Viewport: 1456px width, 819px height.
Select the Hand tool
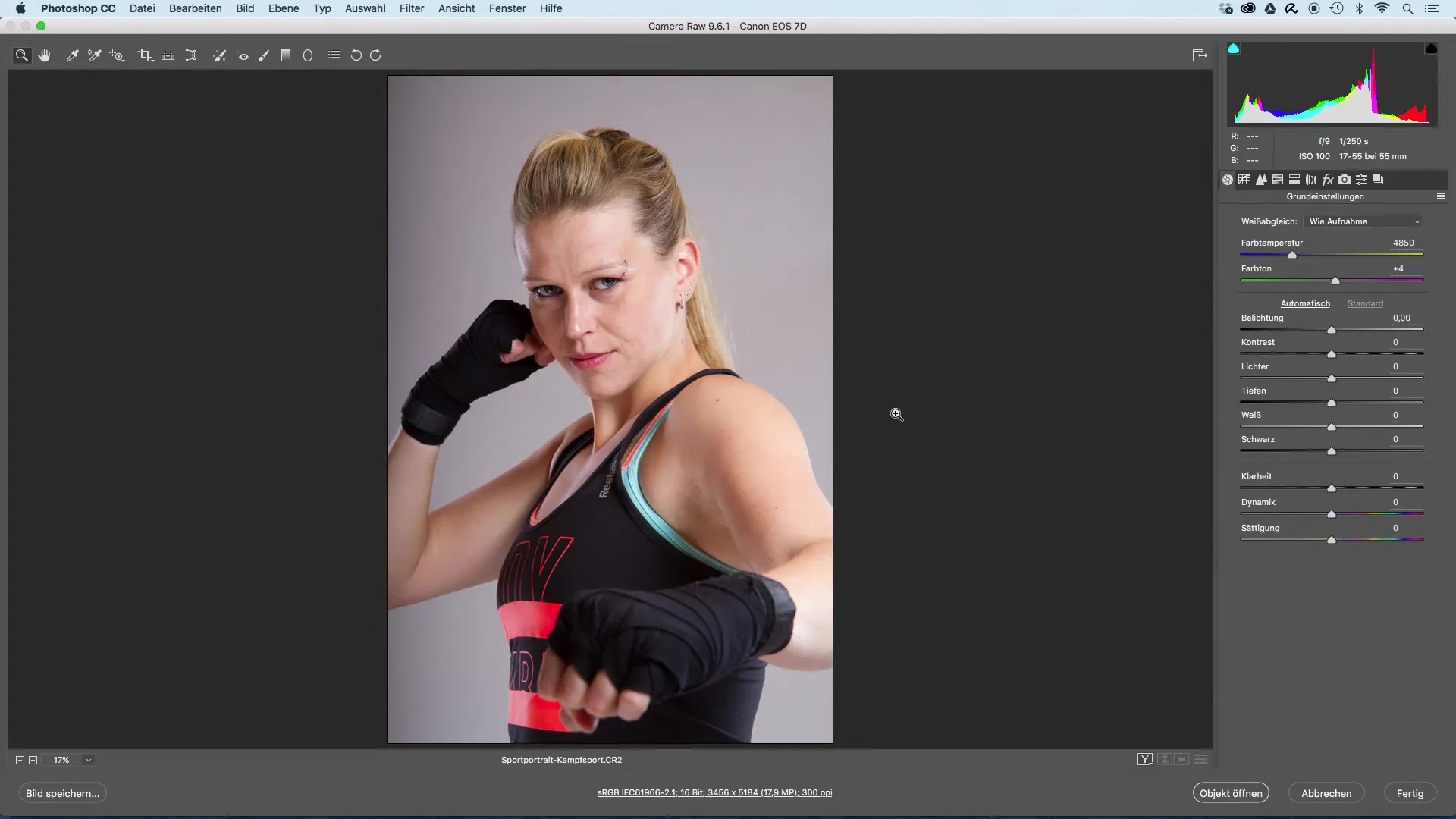coord(45,55)
